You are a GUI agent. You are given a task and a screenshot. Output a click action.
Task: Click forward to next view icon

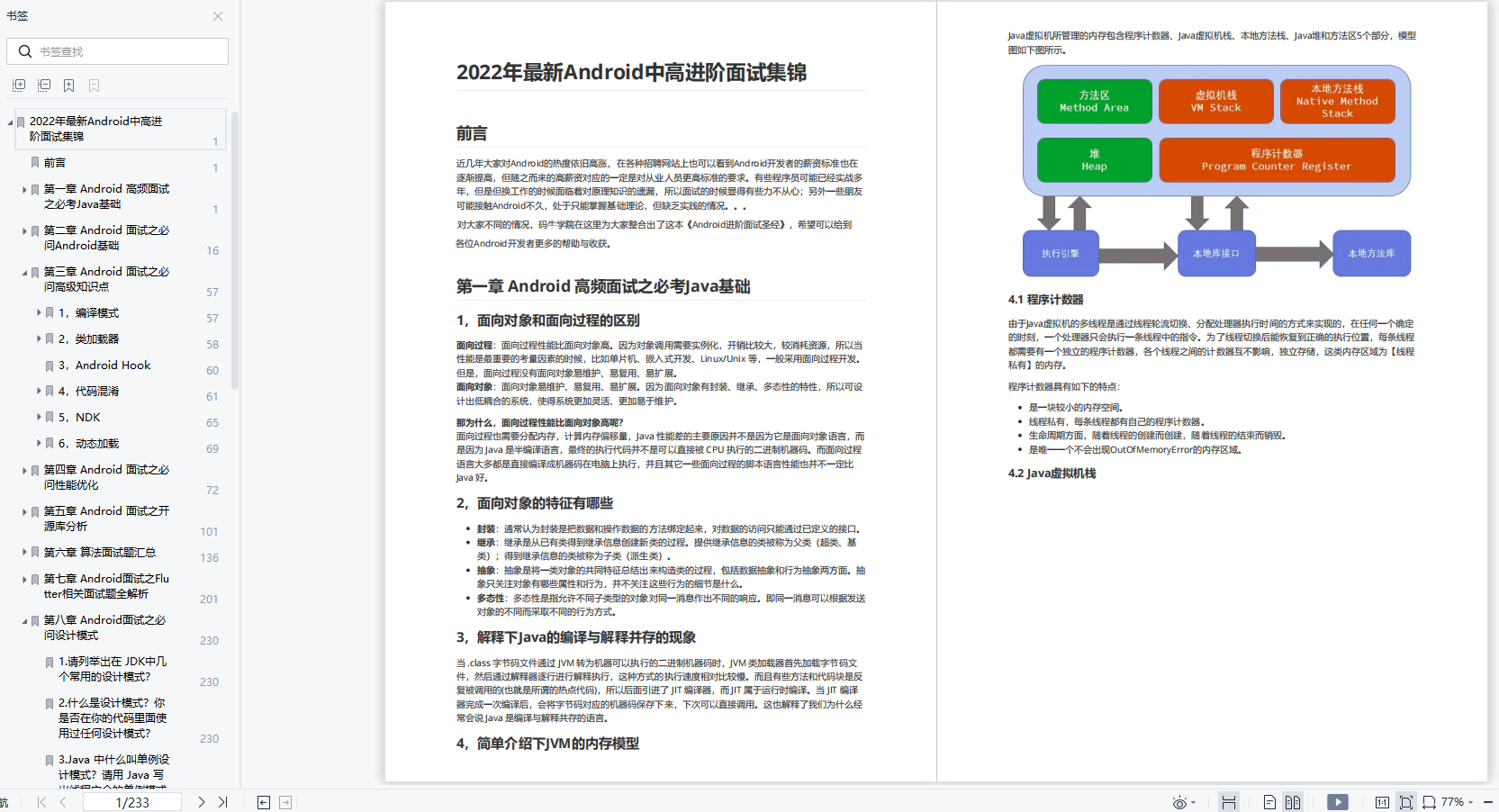click(x=285, y=802)
